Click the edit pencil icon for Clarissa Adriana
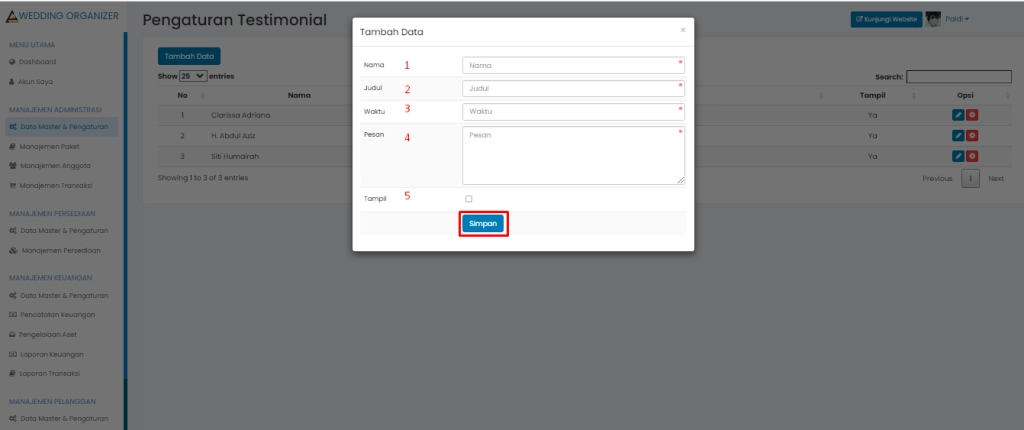Image resolution: width=1024 pixels, height=430 pixels. coord(957,115)
